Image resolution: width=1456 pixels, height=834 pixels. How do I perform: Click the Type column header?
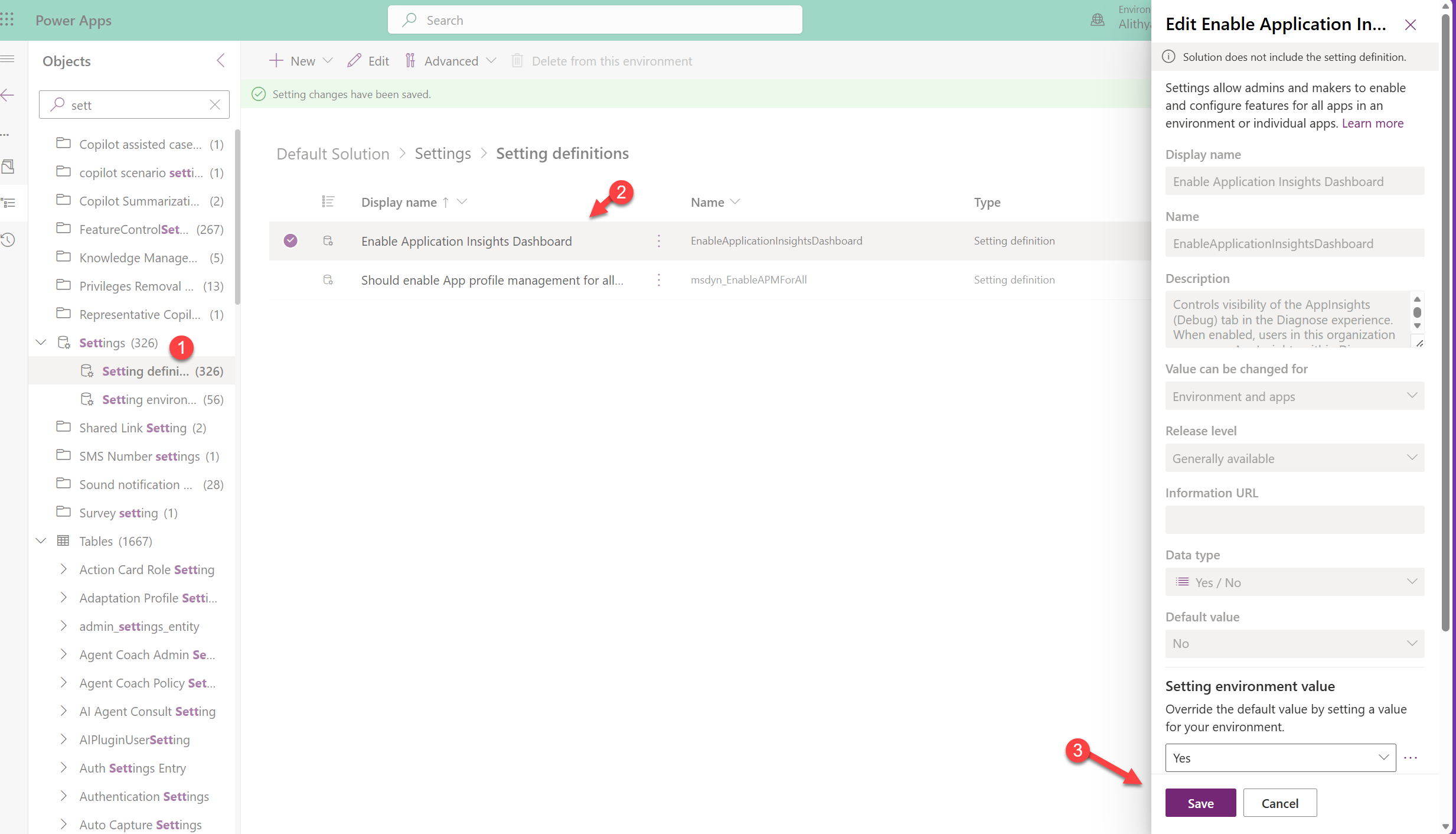(987, 202)
